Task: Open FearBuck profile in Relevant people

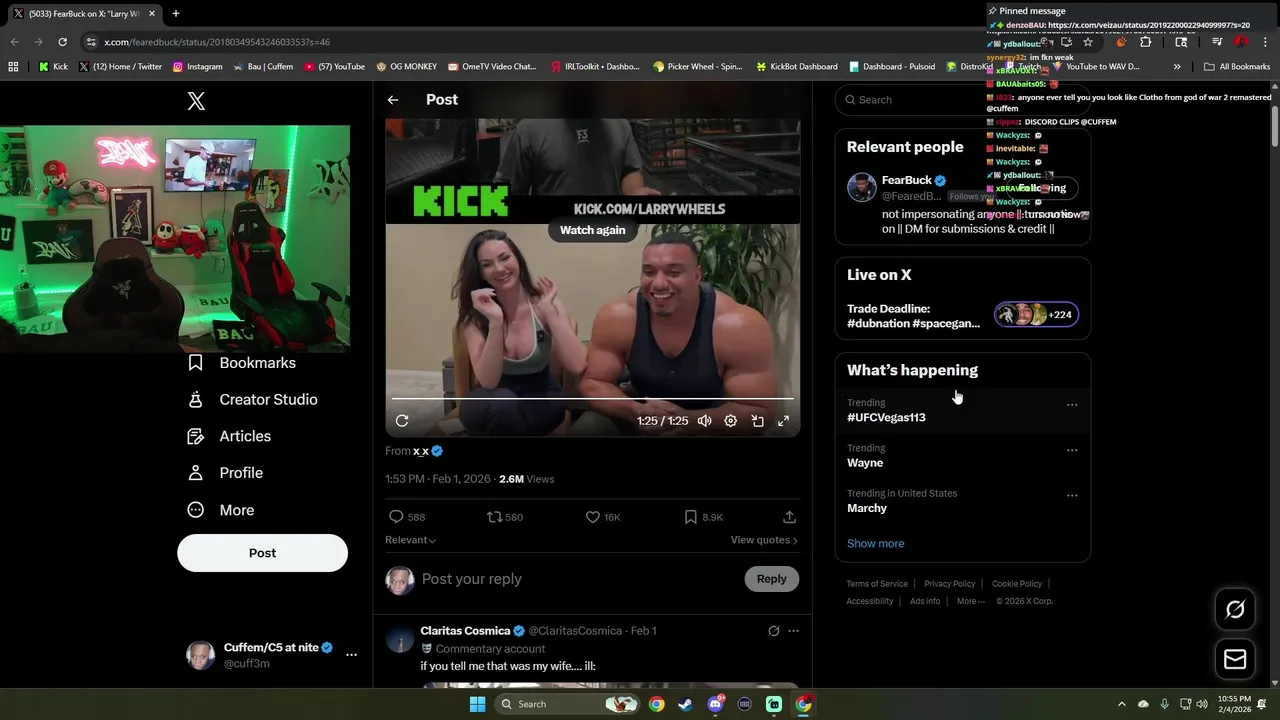Action: click(906, 180)
